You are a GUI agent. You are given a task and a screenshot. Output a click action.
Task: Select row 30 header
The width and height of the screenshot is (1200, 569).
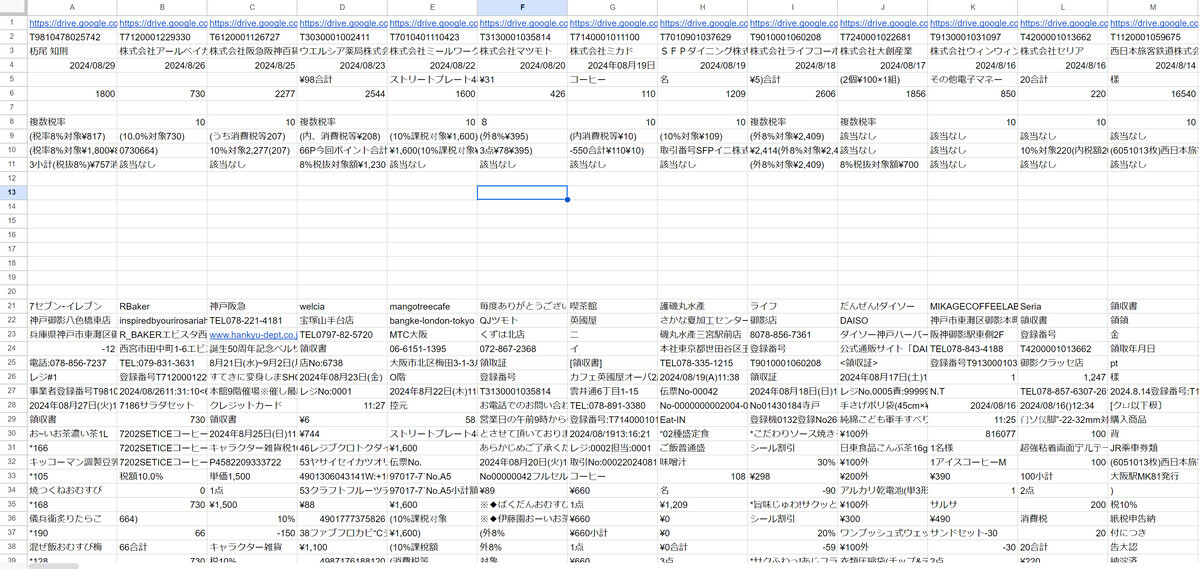[x=14, y=432]
